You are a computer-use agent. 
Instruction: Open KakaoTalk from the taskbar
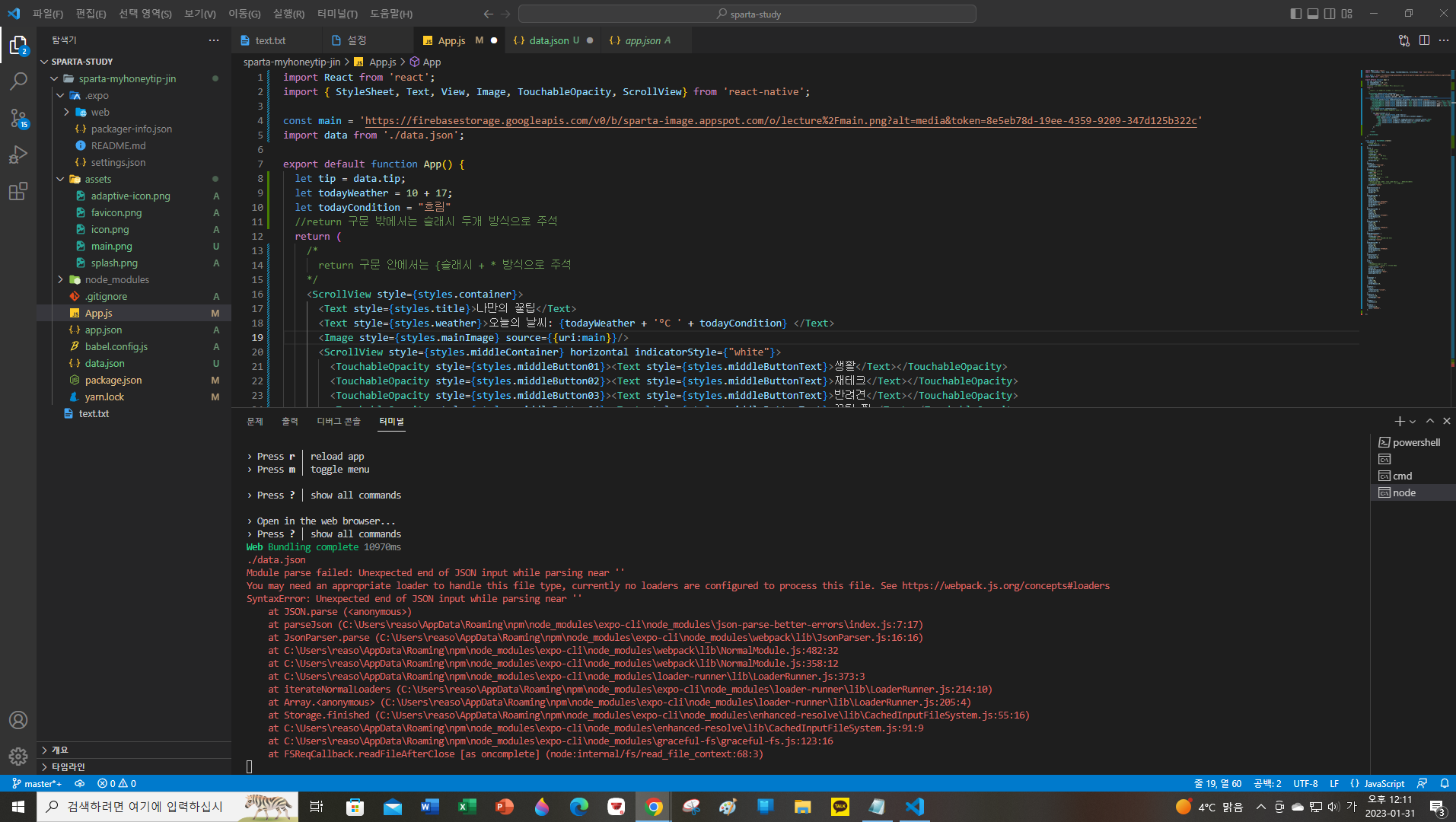[840, 807]
